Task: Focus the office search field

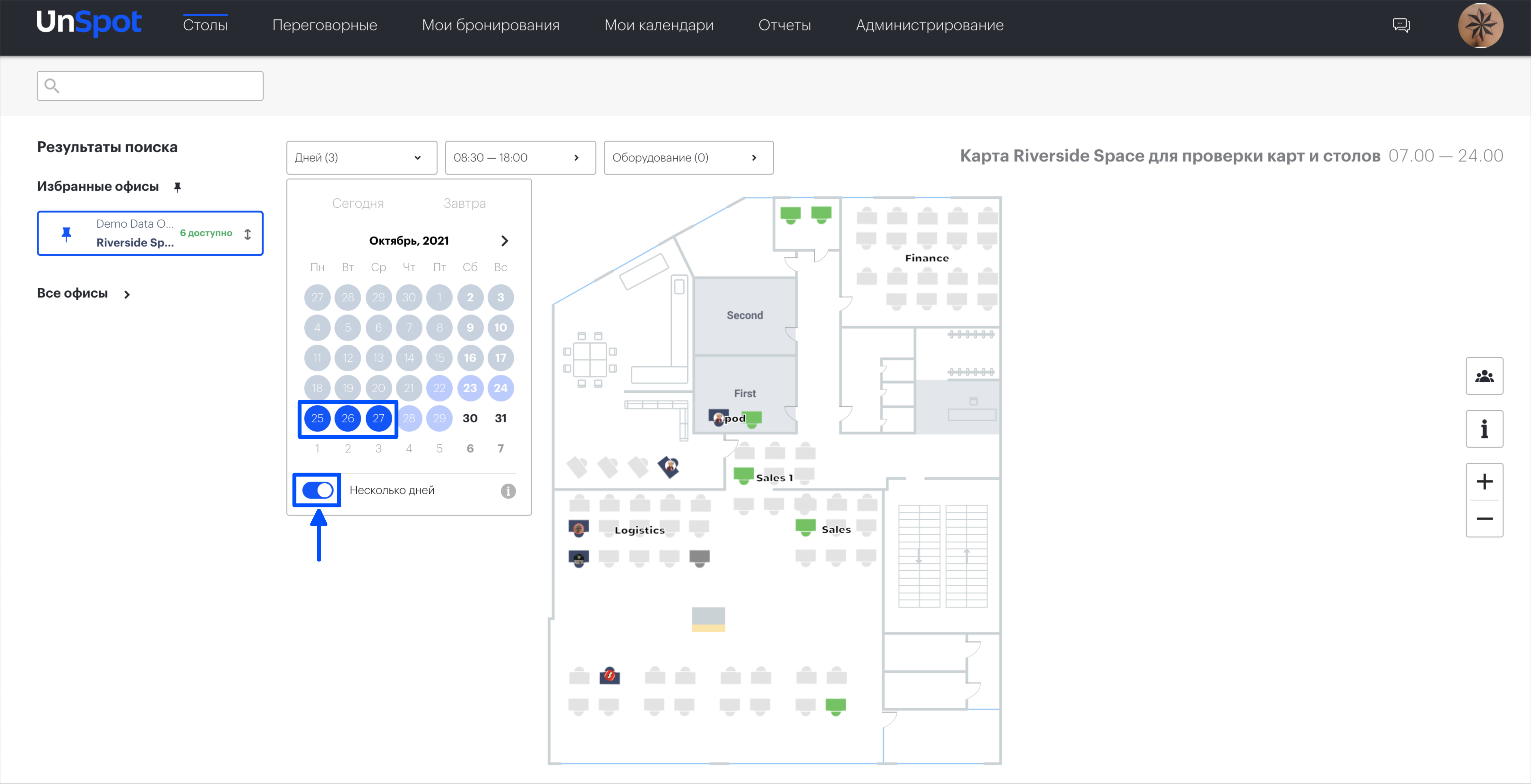Action: point(150,86)
